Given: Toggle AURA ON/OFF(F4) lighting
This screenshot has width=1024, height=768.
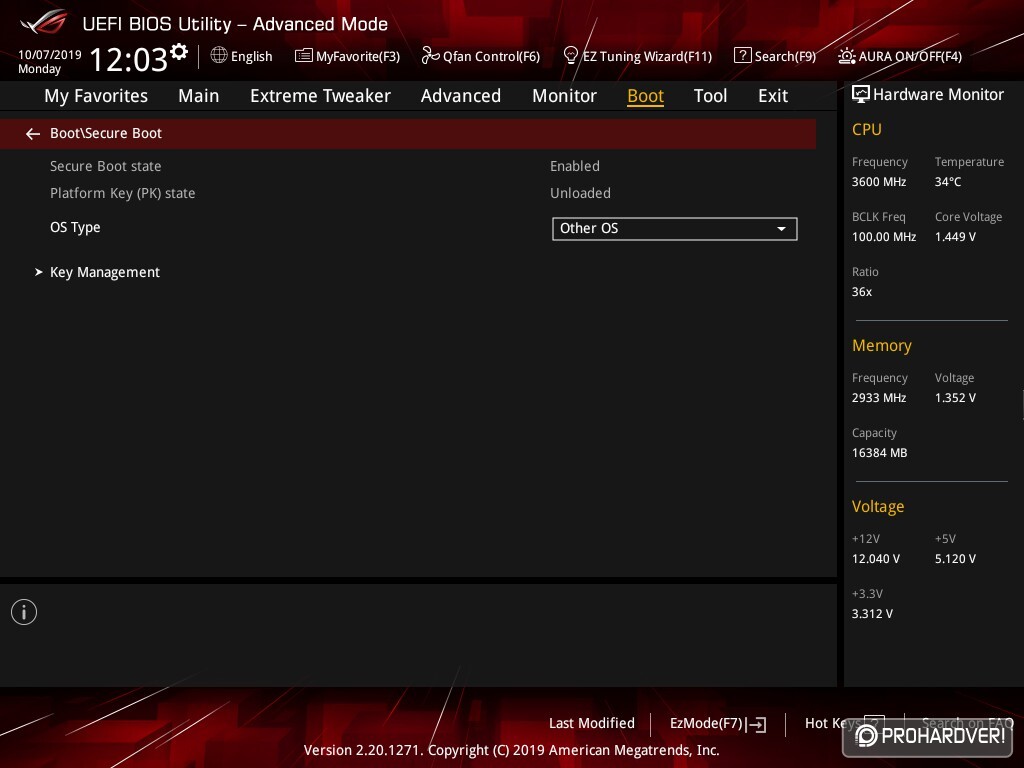Looking at the screenshot, I should 900,56.
